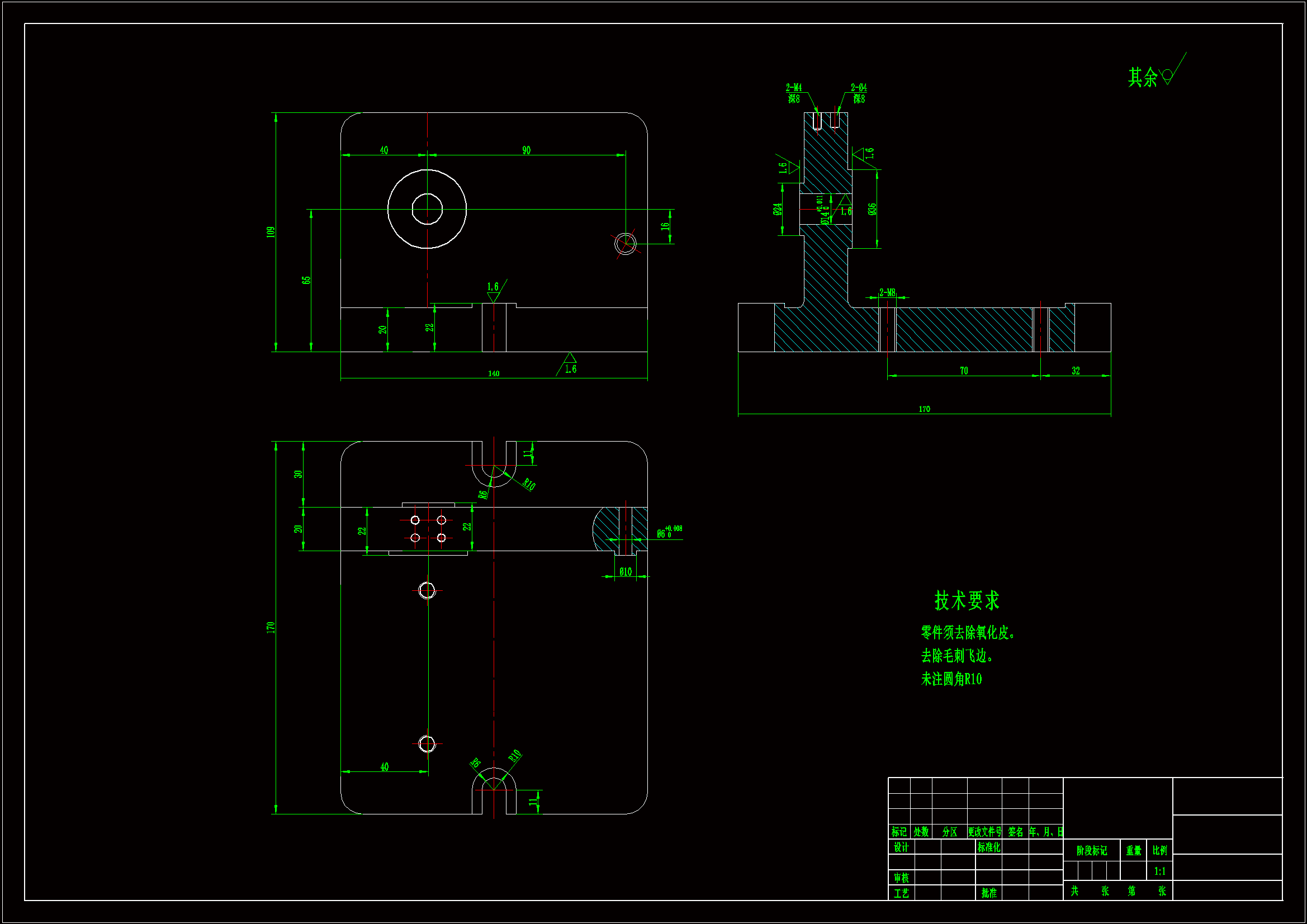Click the Ø36 diameter dimension

click(x=872, y=210)
